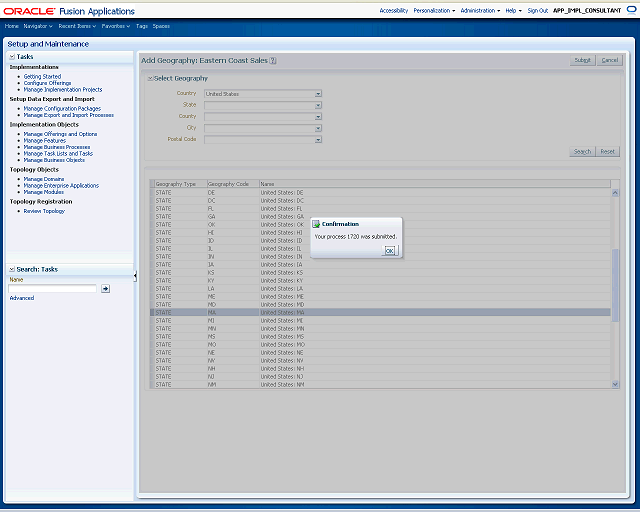Open the Favorites menu
Viewport: 640px width, 512px height.
116,26
